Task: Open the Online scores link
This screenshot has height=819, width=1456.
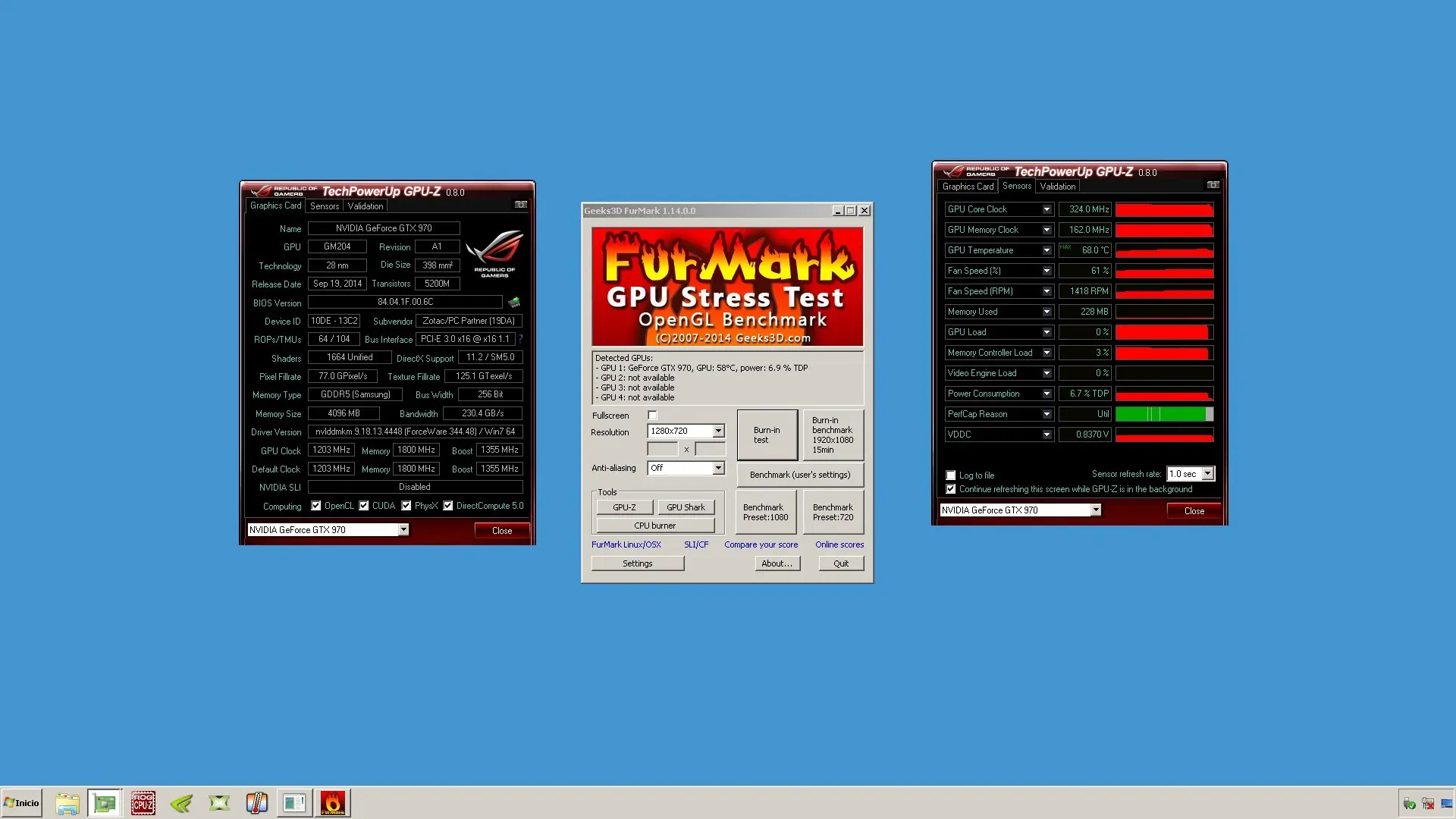Action: [x=839, y=544]
